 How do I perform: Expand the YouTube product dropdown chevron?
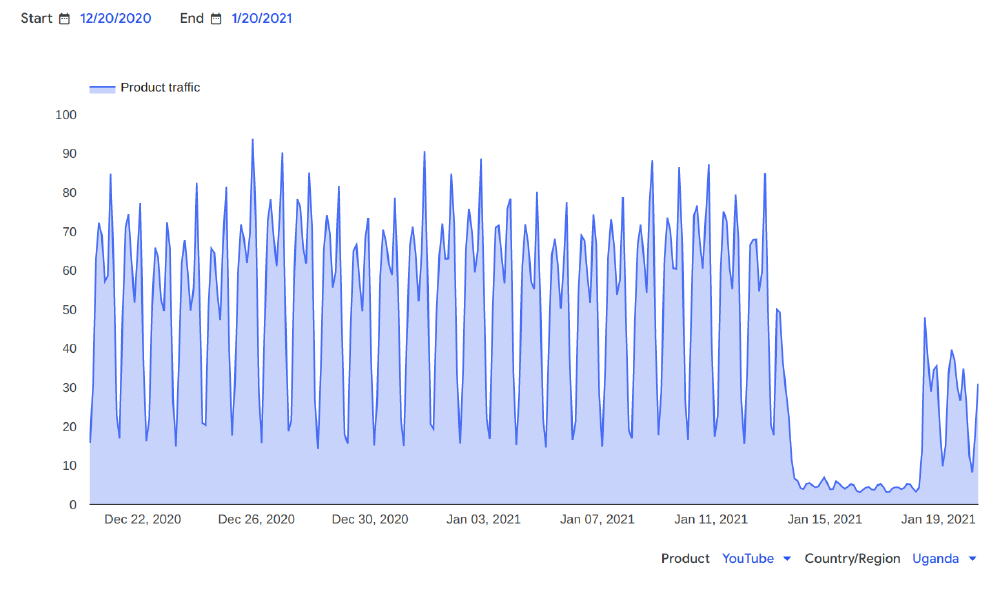click(786, 559)
